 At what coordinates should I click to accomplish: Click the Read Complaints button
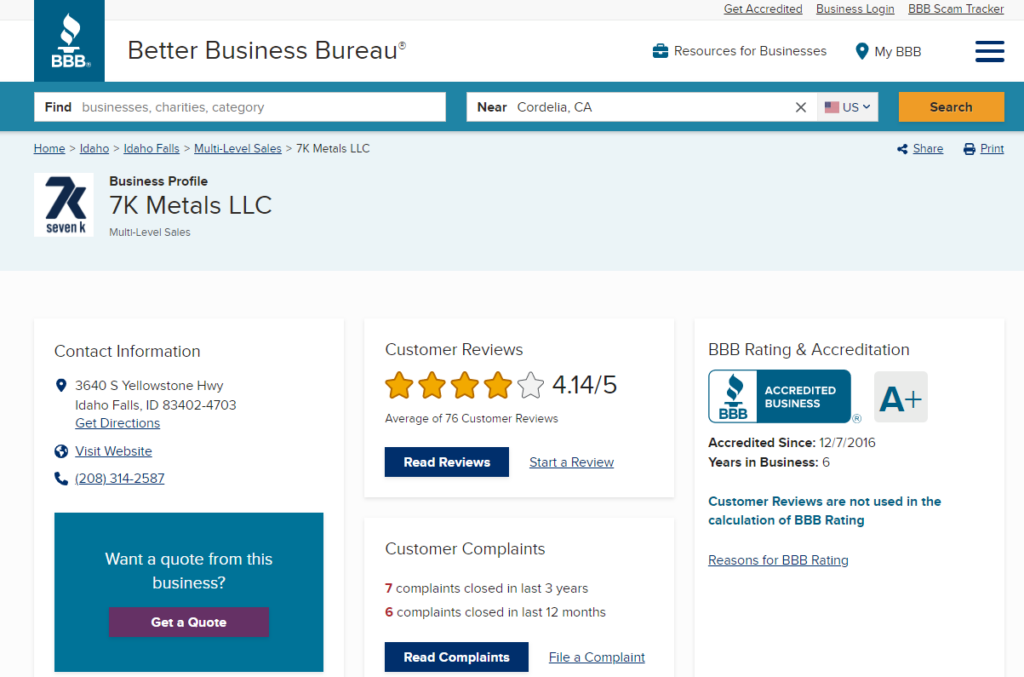(456, 657)
